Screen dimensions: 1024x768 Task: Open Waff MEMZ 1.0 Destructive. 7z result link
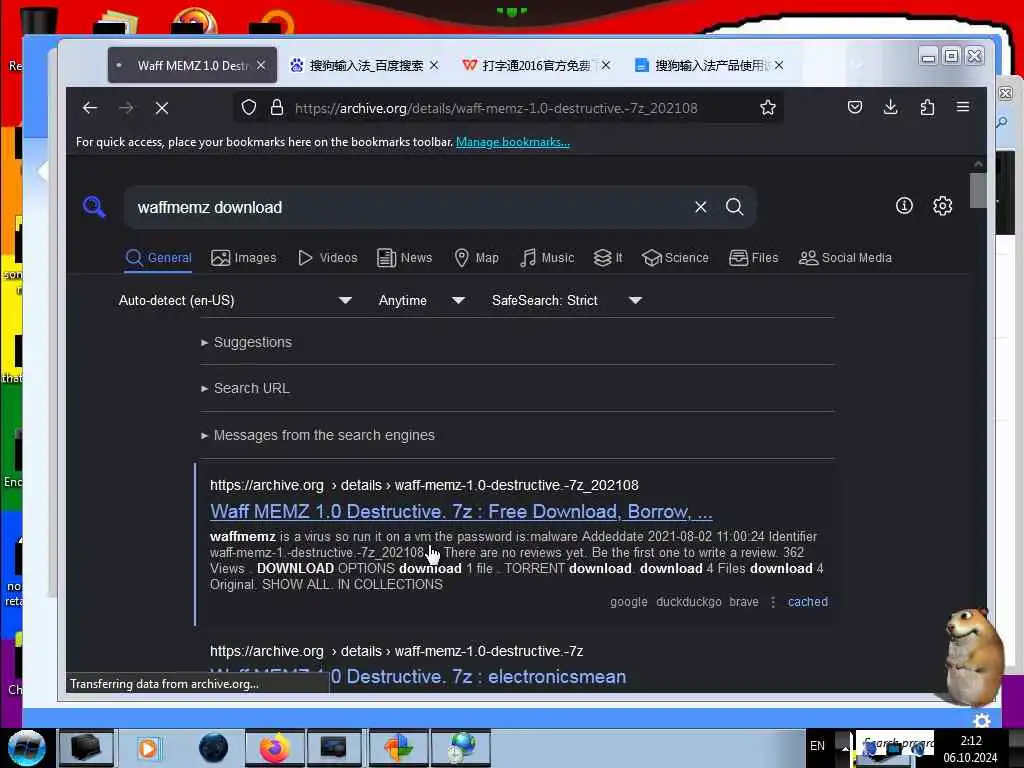pyautogui.click(x=461, y=511)
